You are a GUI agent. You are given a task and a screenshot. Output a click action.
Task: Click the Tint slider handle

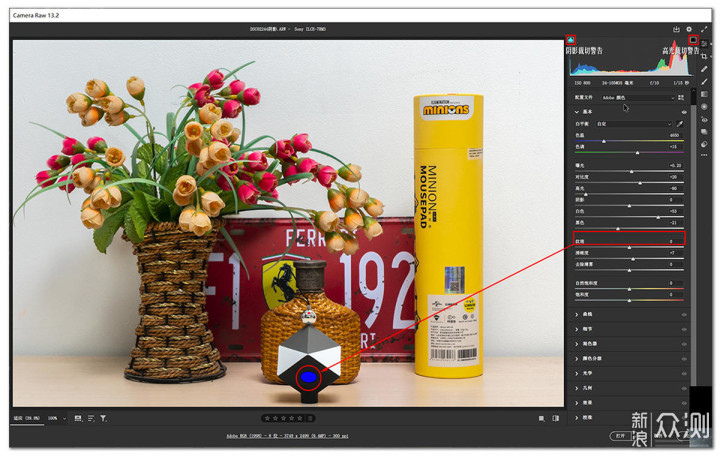(637, 152)
